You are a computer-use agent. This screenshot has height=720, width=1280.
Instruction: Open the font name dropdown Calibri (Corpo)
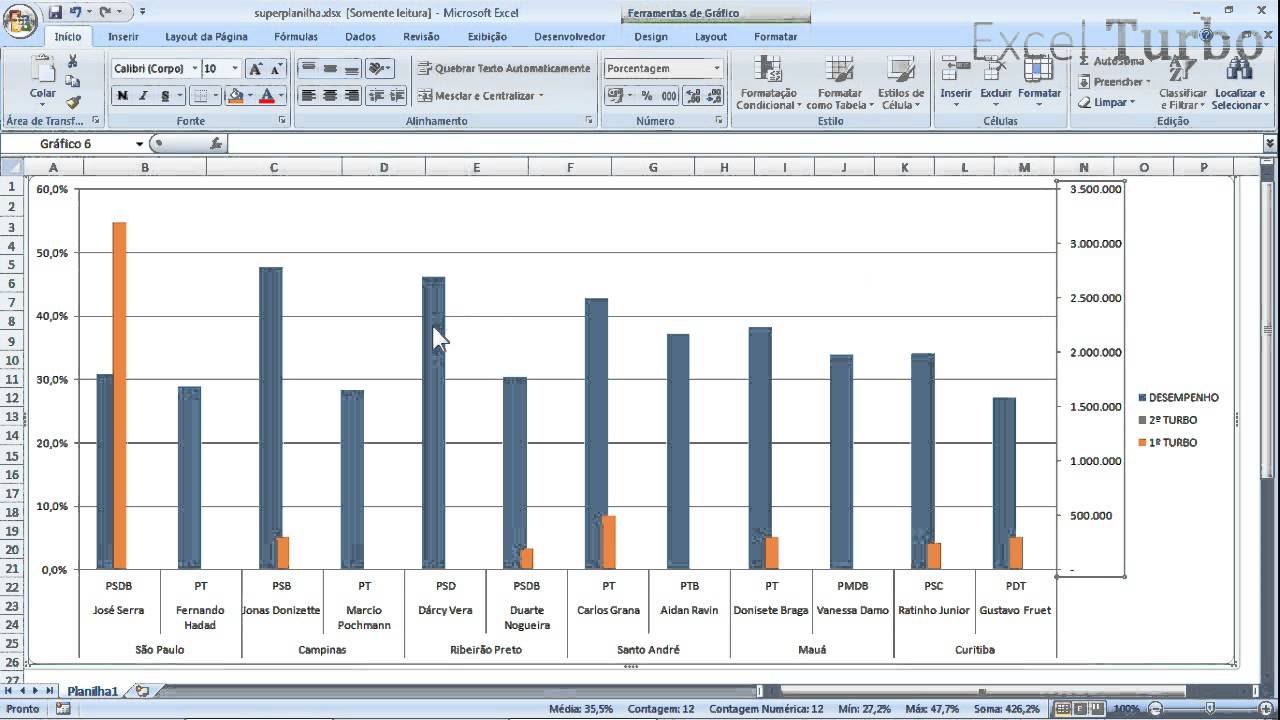tap(195, 69)
